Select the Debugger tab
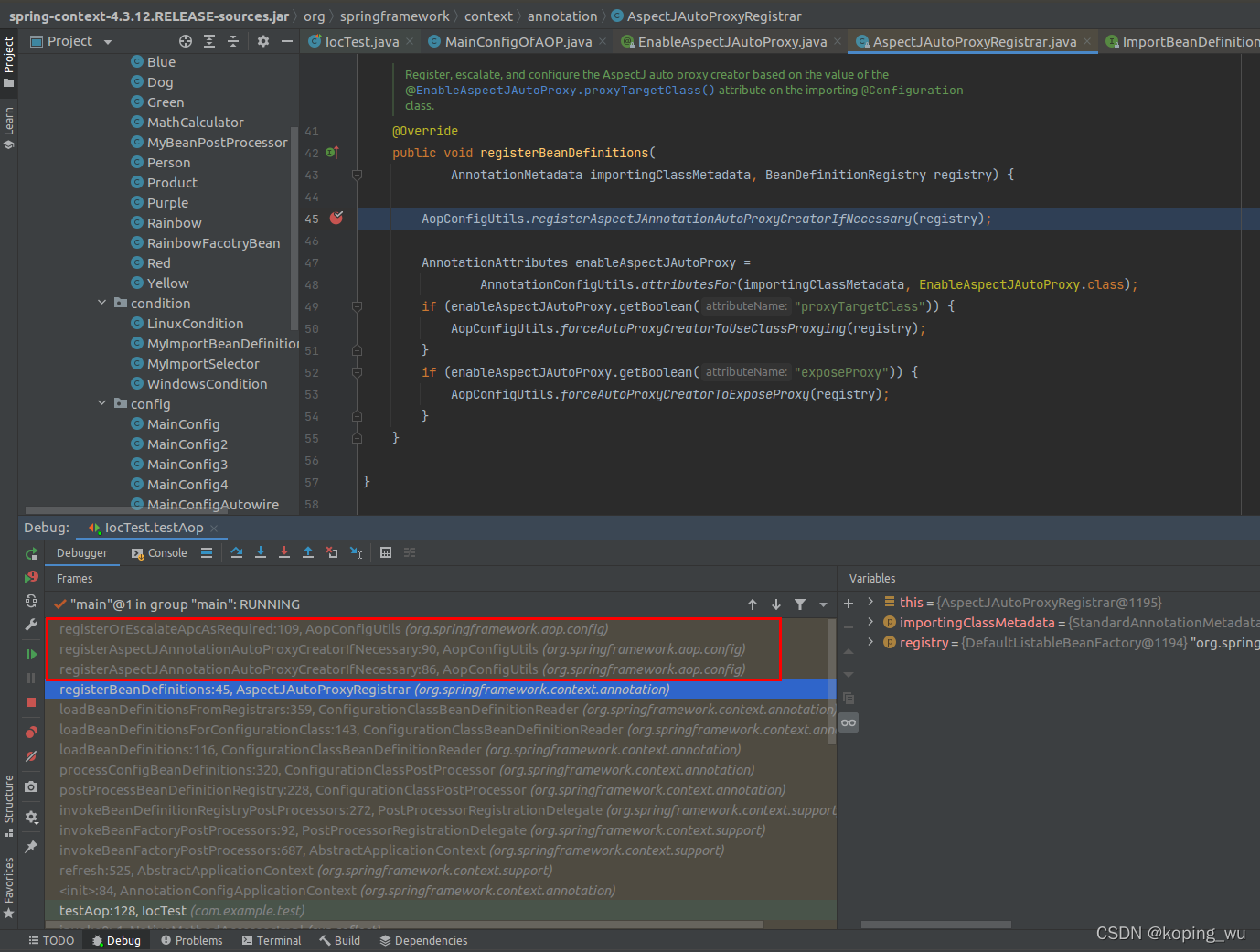Image resolution: width=1260 pixels, height=952 pixels. (x=82, y=553)
